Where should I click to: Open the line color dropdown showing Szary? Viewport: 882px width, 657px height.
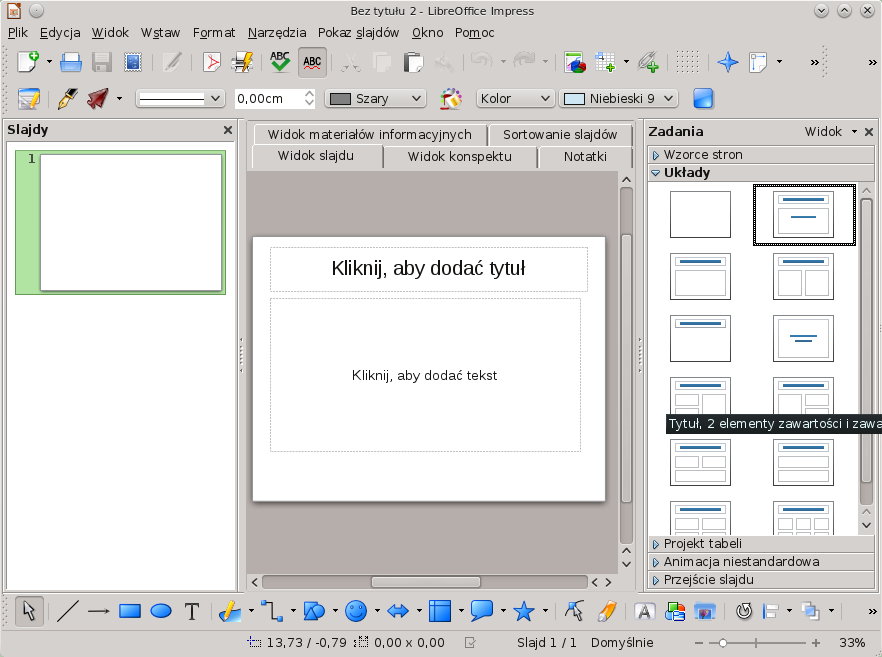376,99
